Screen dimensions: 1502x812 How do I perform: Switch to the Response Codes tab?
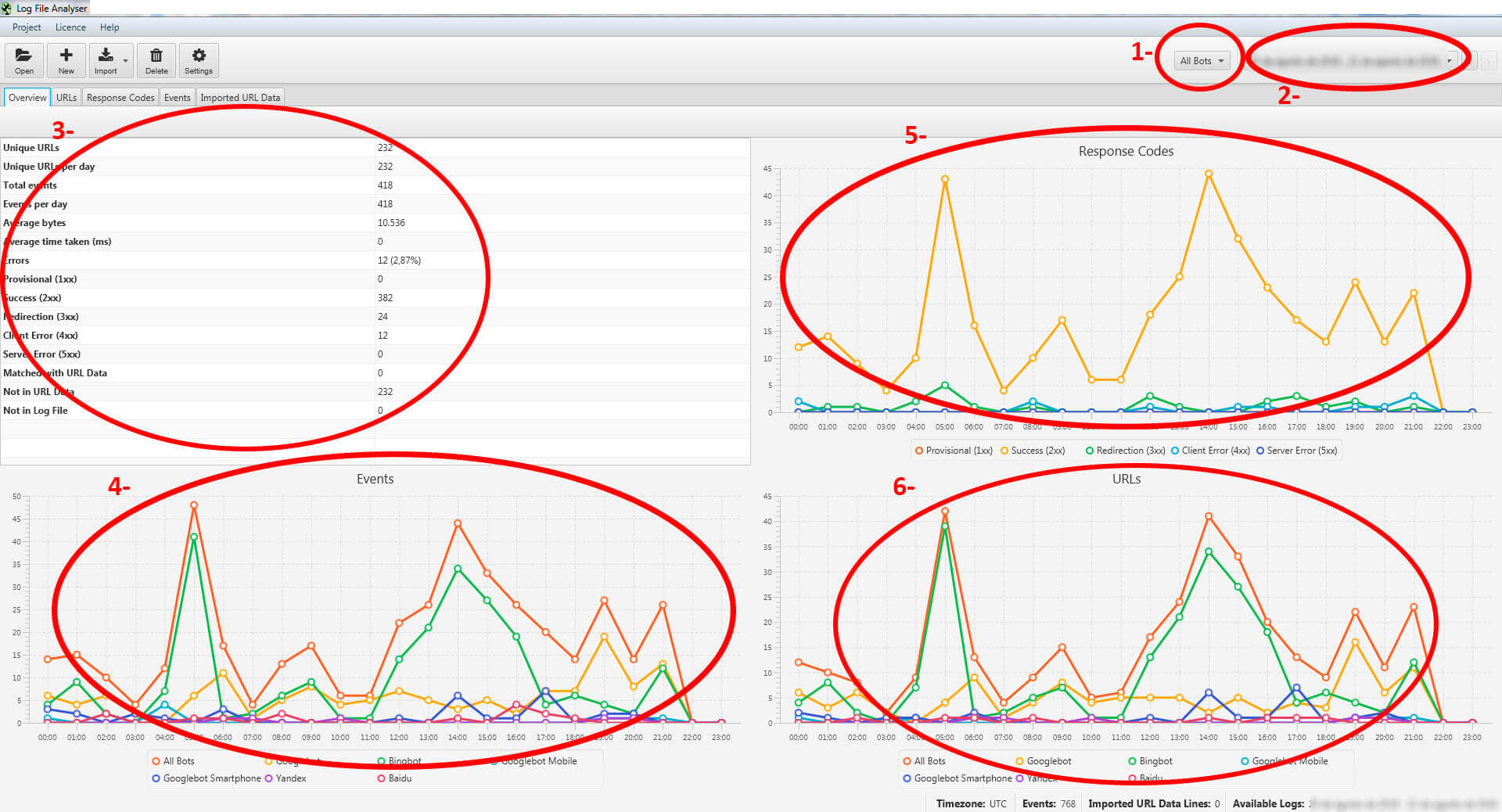click(120, 98)
